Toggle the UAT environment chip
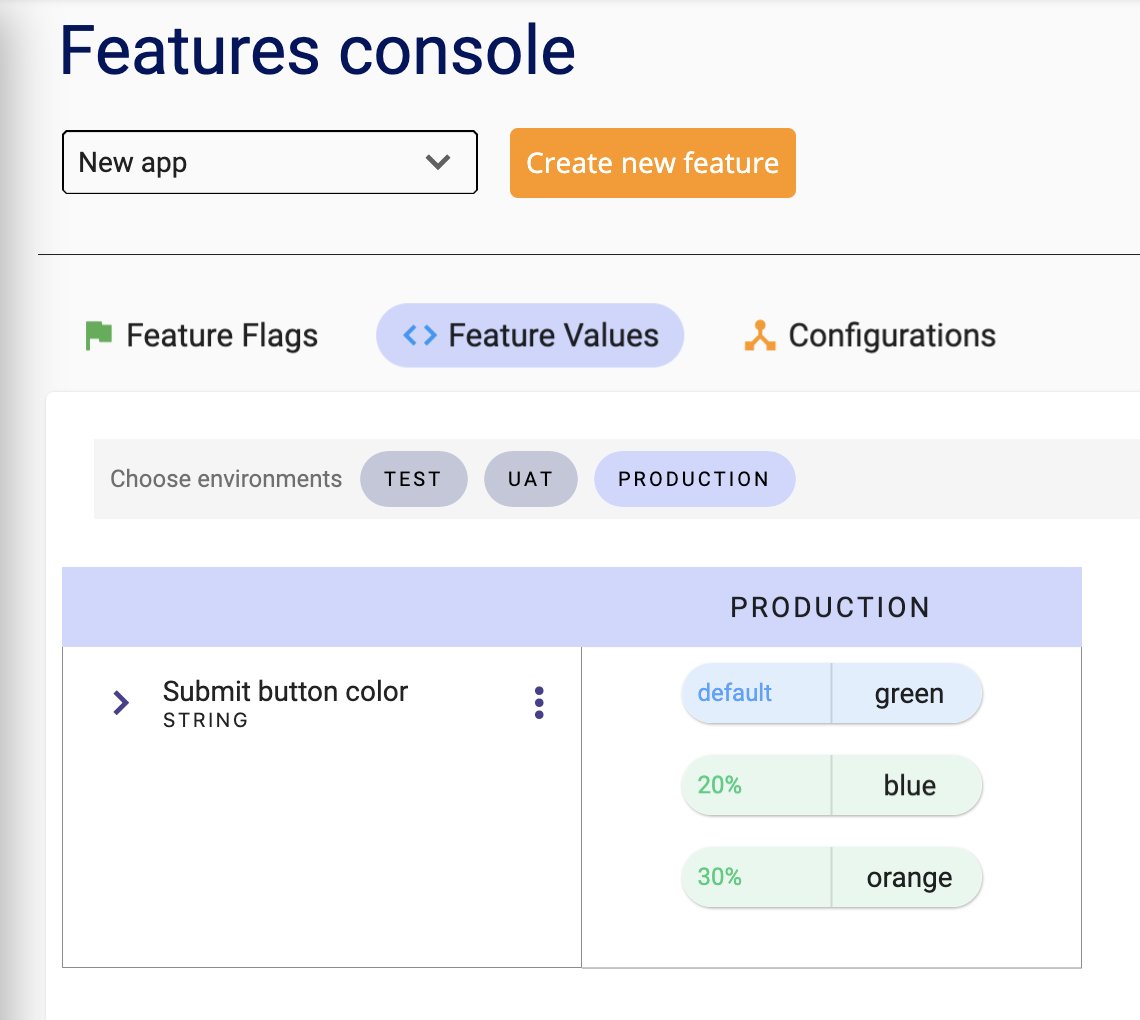Image resolution: width=1140 pixels, height=1020 pixels. pos(531,479)
